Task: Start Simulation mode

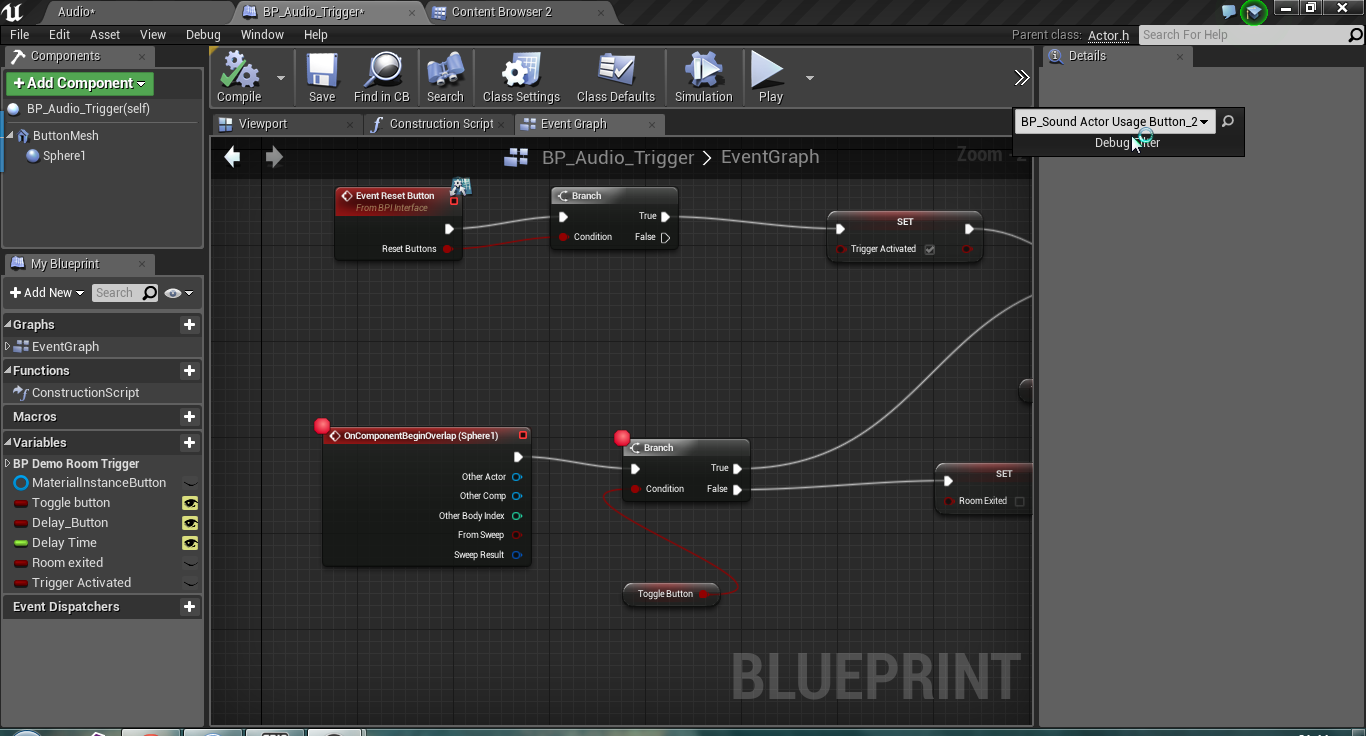Action: [x=703, y=78]
